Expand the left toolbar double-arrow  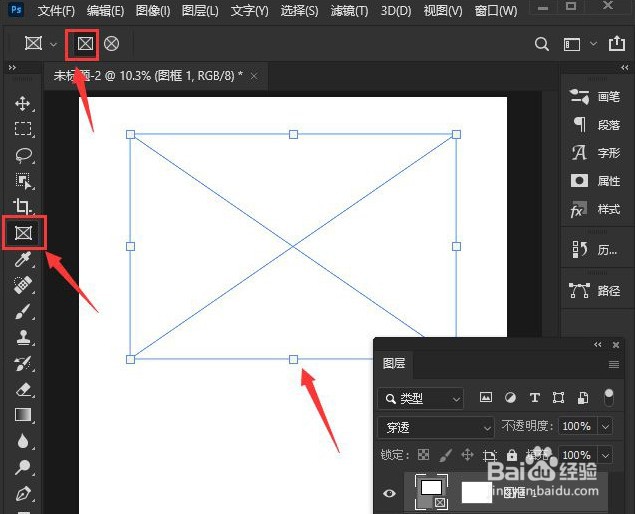click(x=12, y=68)
